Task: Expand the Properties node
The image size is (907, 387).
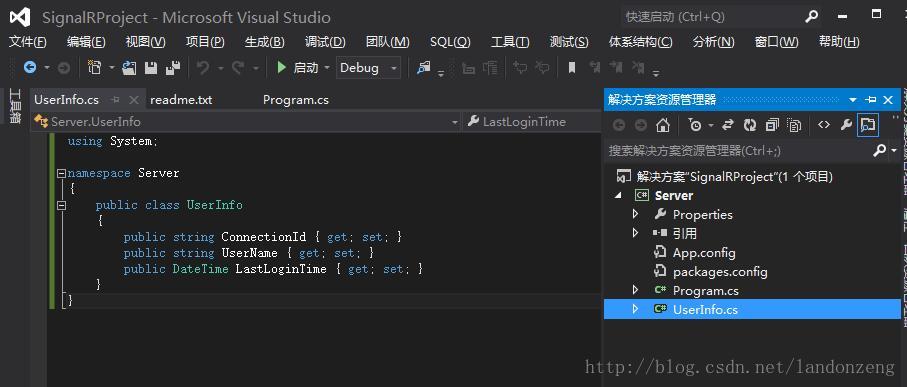Action: [636, 215]
